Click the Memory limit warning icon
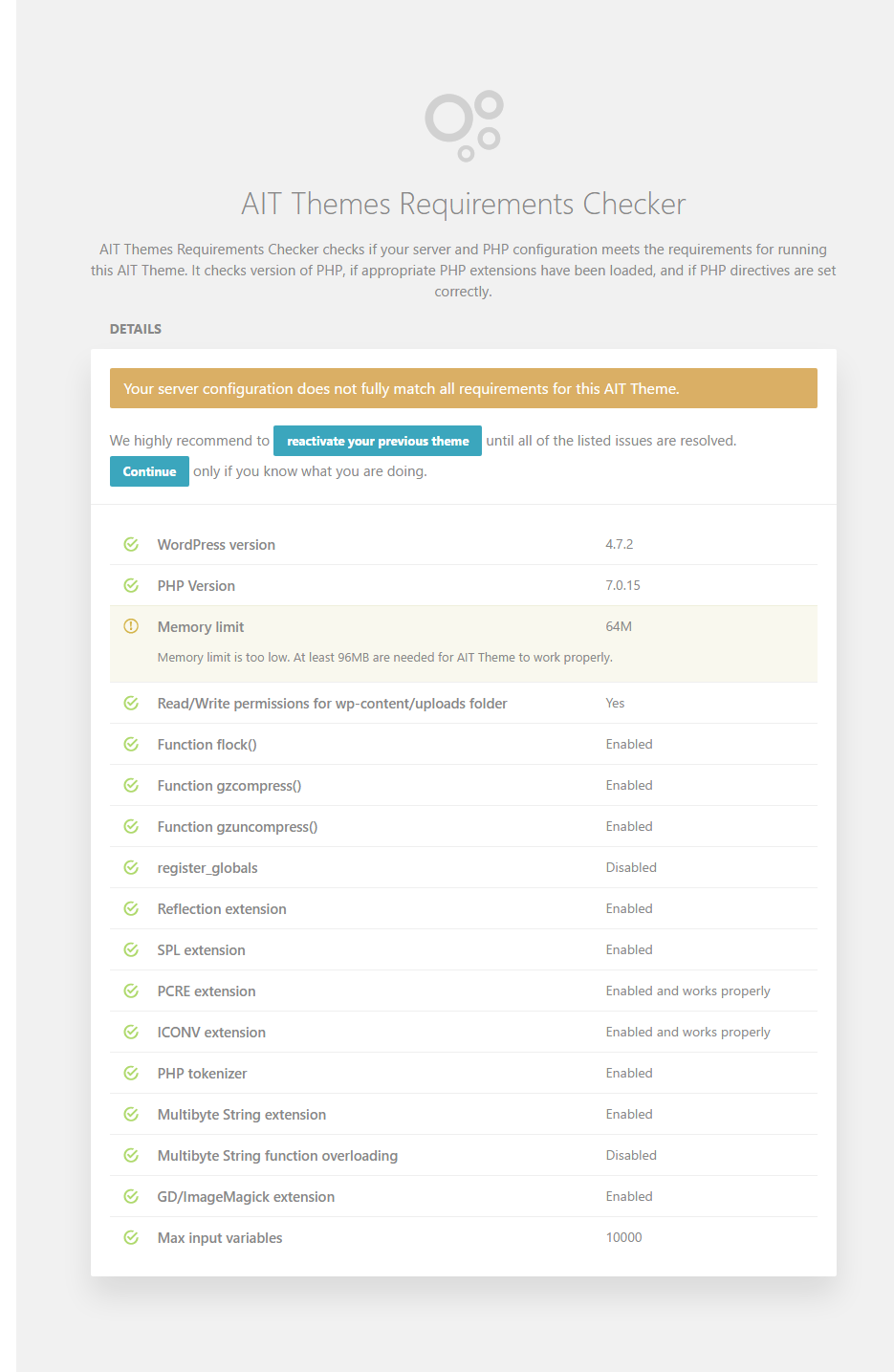894x1372 pixels. 131,626
